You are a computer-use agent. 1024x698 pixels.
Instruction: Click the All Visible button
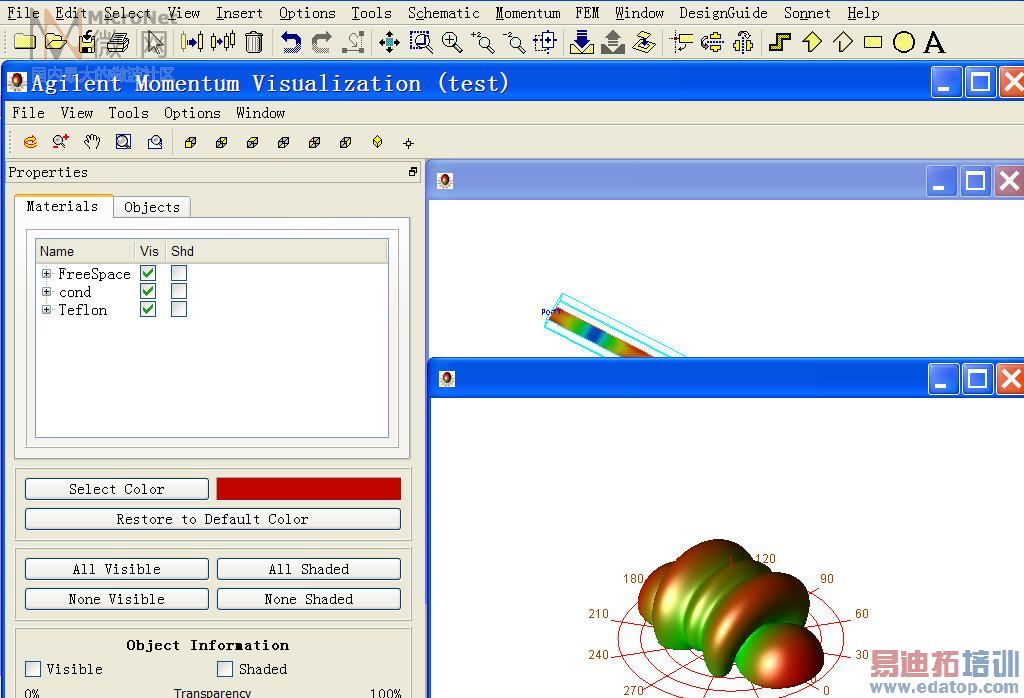pos(117,569)
